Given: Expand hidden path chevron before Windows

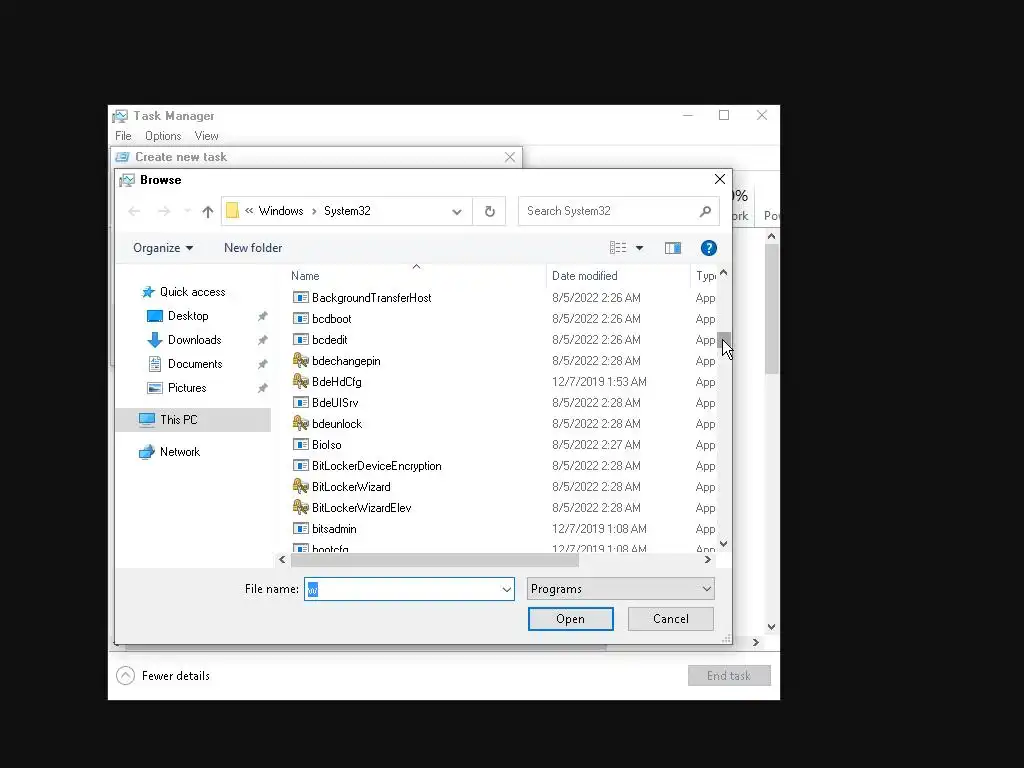Looking at the screenshot, I should [x=249, y=211].
